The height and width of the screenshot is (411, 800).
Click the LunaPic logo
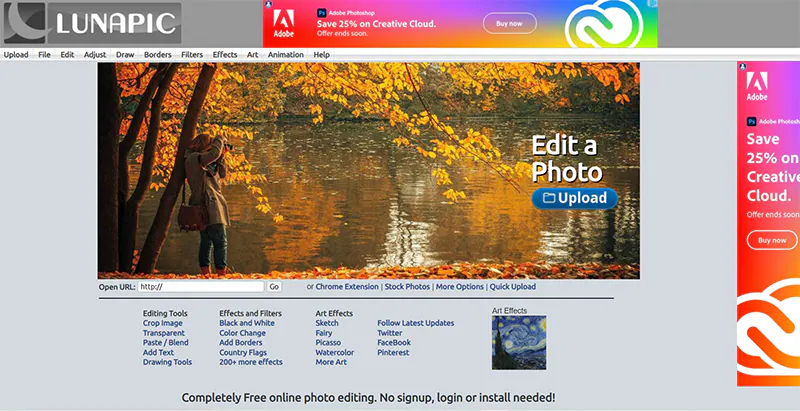(x=92, y=23)
